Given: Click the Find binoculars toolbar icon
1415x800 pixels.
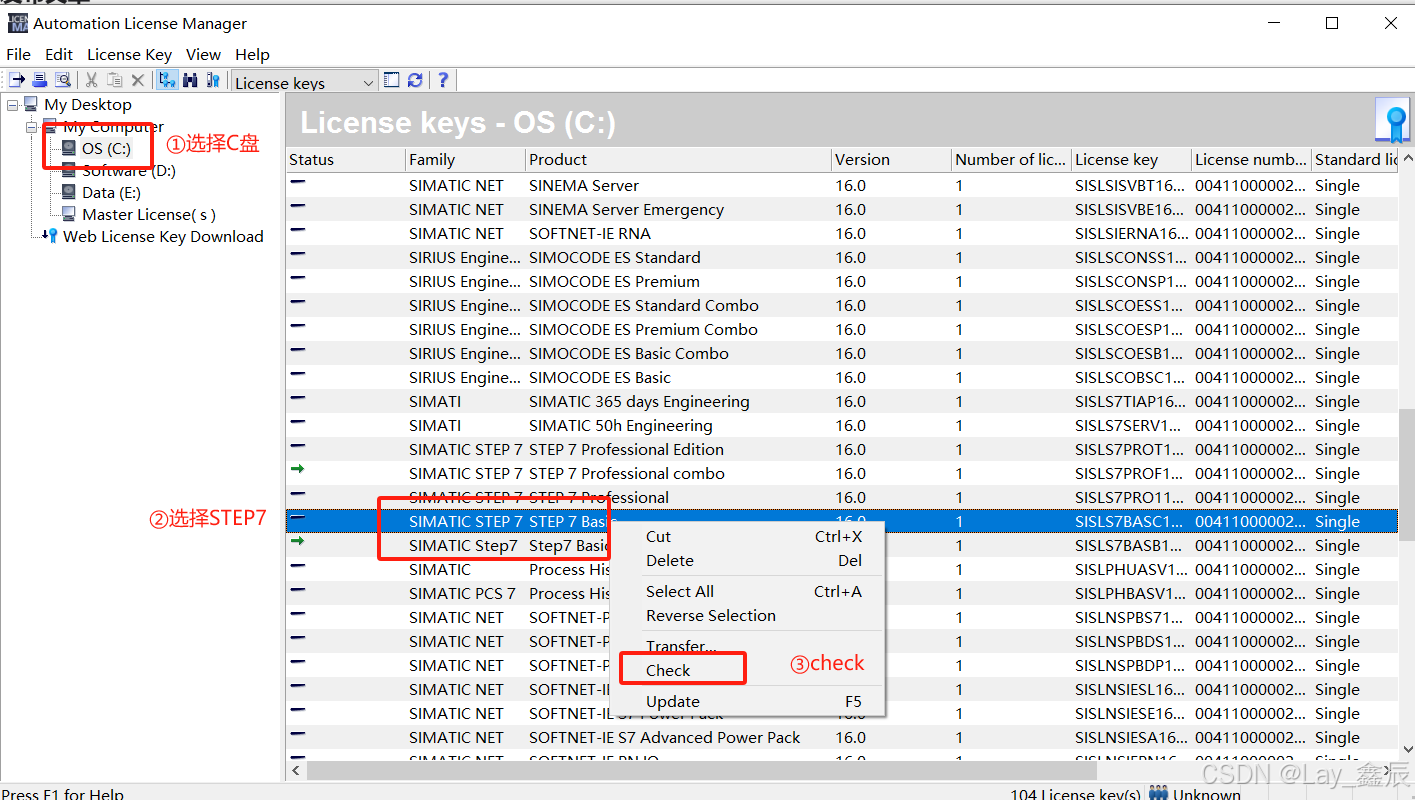Looking at the screenshot, I should click(x=190, y=80).
